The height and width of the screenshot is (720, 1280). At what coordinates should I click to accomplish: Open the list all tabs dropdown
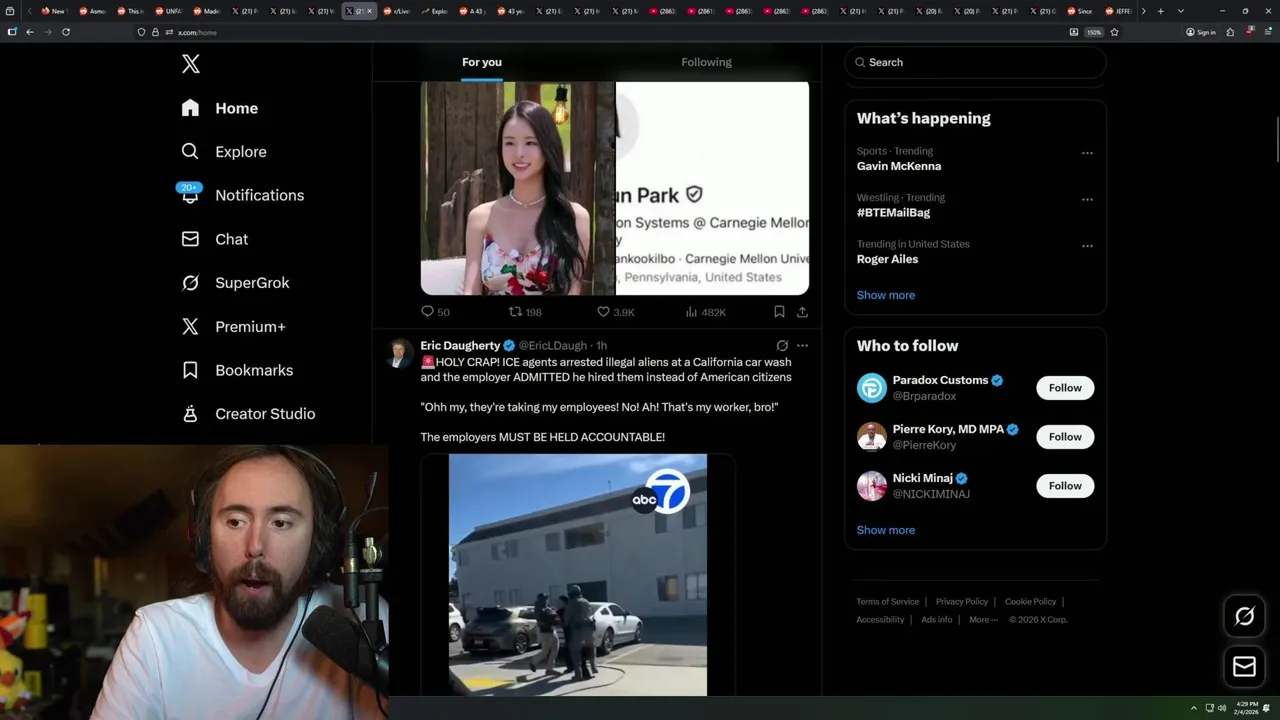(x=1181, y=11)
